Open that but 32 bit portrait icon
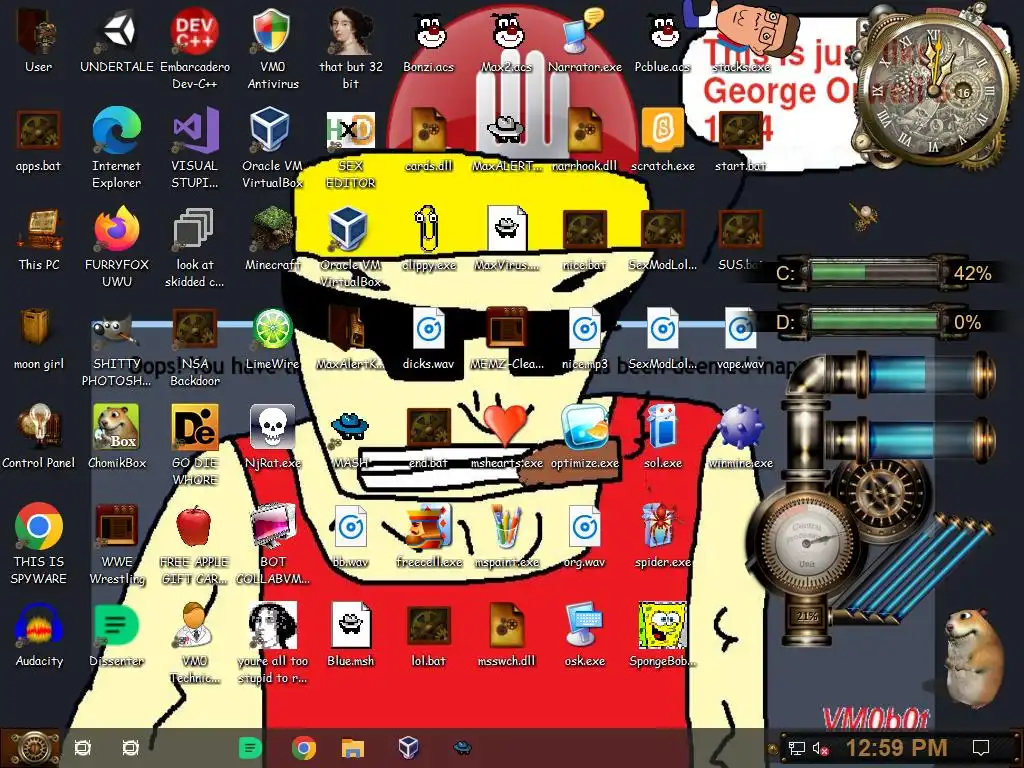 350,33
